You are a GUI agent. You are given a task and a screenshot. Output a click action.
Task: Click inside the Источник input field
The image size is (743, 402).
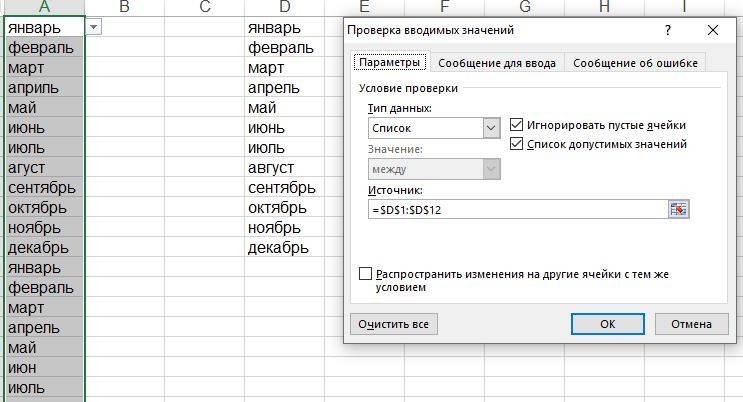tap(515, 209)
